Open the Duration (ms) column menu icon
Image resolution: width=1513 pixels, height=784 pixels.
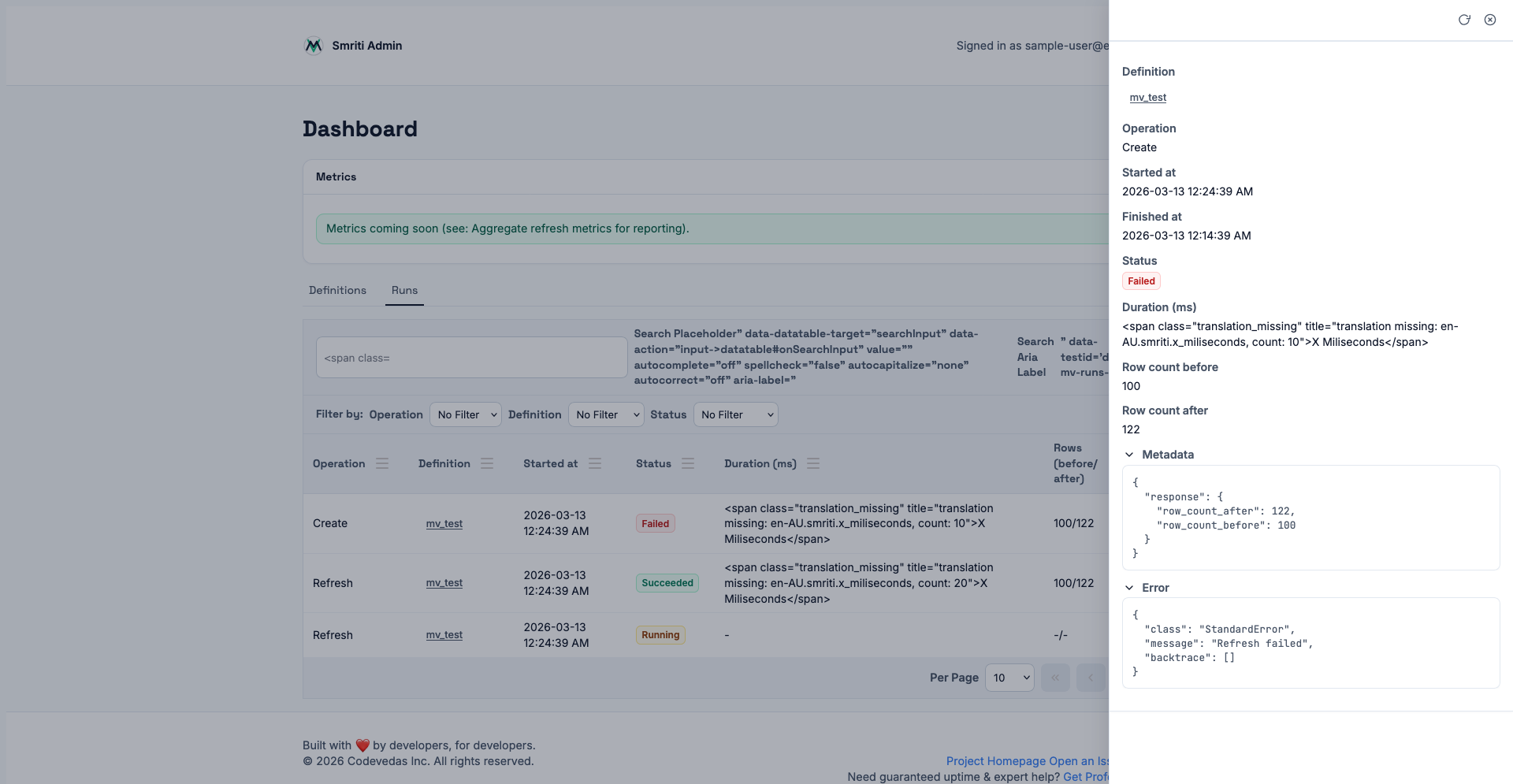(813, 463)
